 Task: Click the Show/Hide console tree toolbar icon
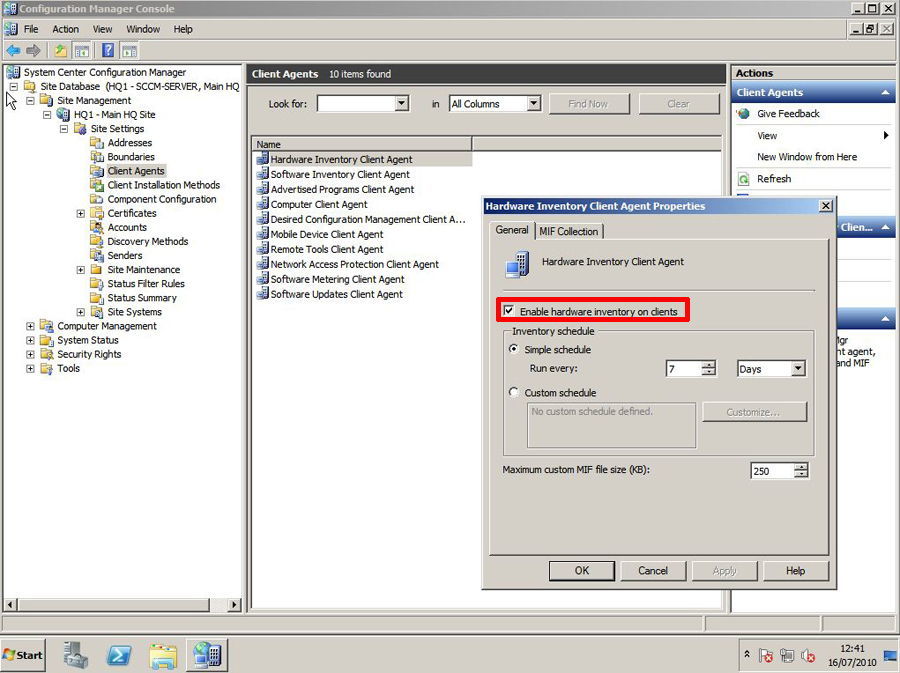point(82,50)
